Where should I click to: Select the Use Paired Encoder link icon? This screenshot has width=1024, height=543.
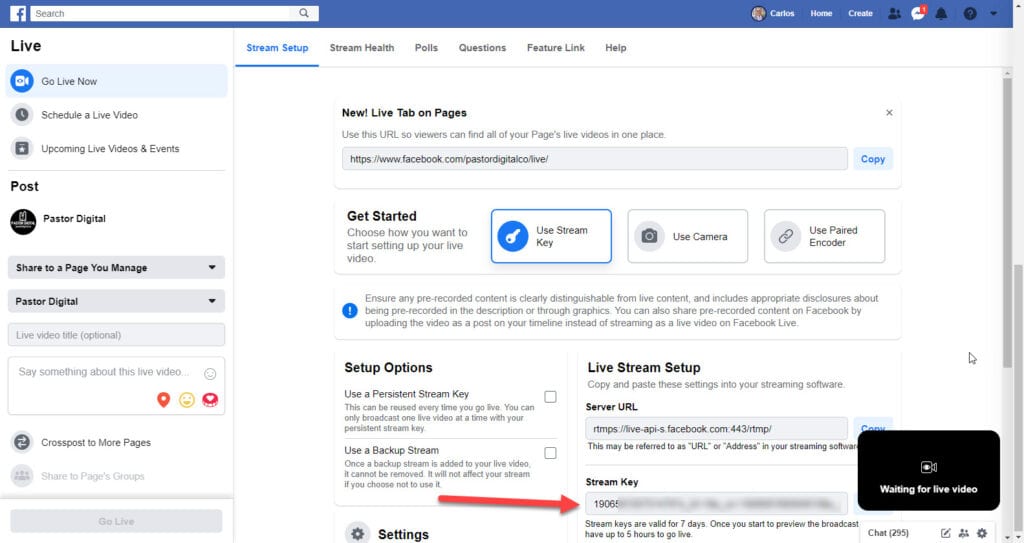click(x=786, y=236)
